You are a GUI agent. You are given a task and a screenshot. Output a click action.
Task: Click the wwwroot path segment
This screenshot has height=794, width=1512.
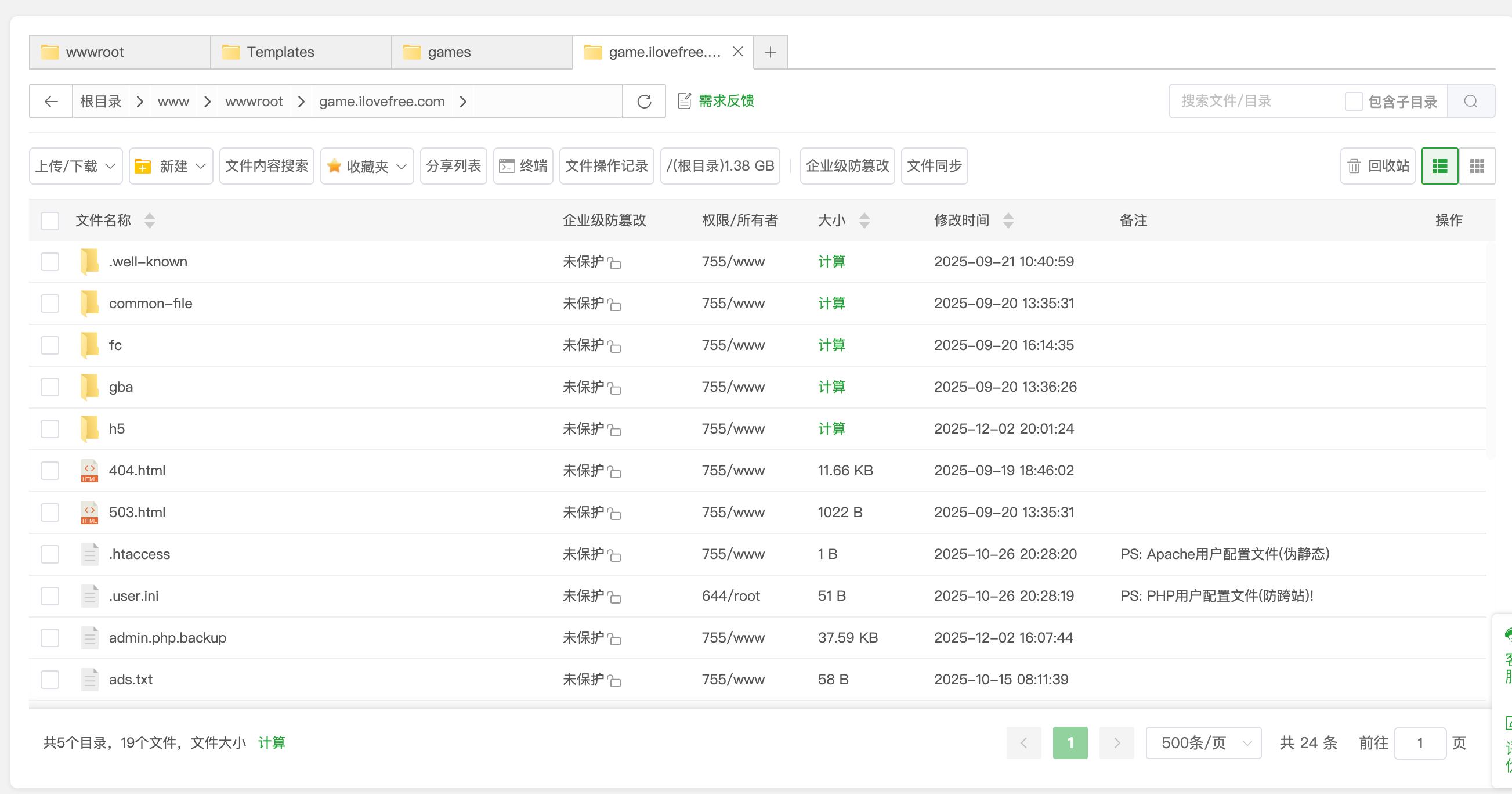pyautogui.click(x=254, y=102)
